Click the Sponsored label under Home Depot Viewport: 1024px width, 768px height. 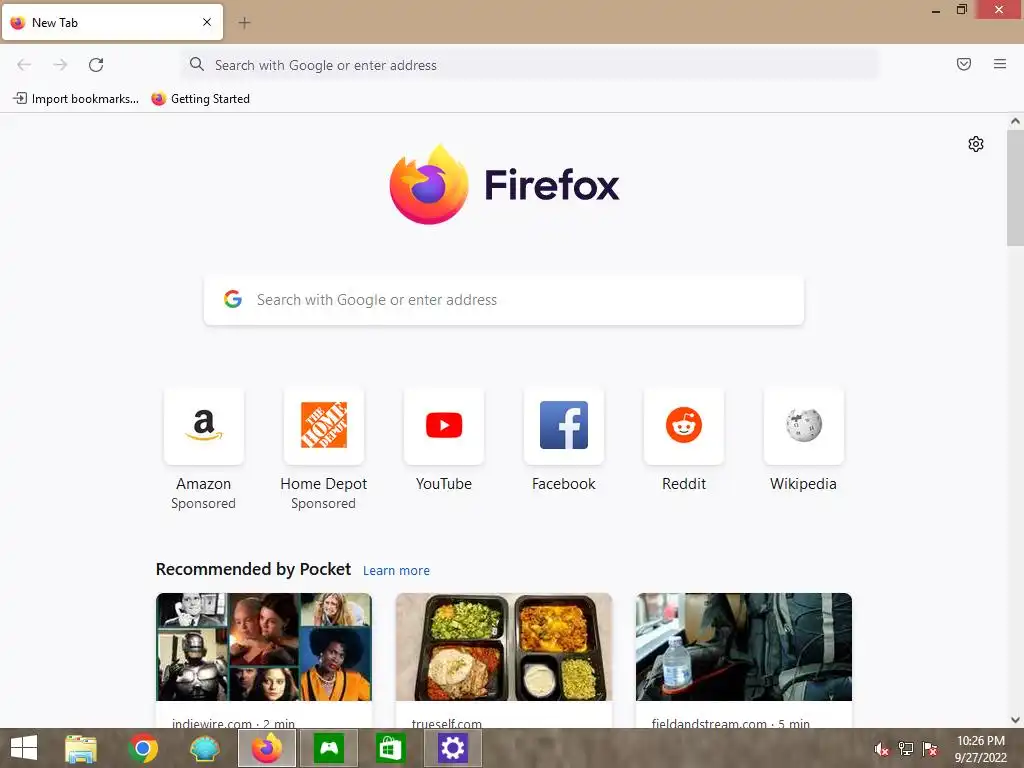click(x=324, y=504)
